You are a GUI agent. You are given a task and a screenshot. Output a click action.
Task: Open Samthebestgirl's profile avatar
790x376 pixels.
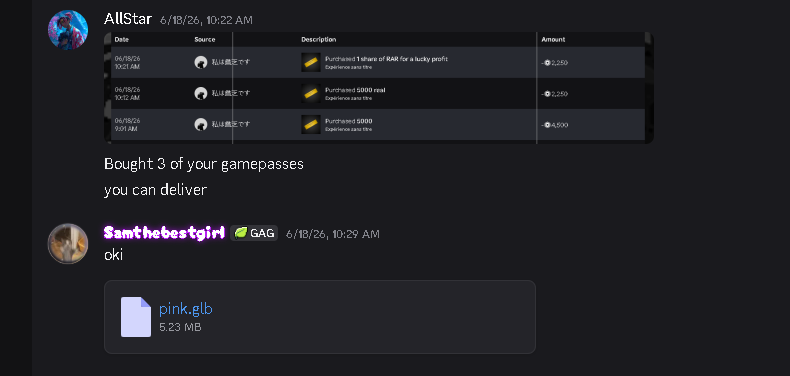[x=68, y=243]
